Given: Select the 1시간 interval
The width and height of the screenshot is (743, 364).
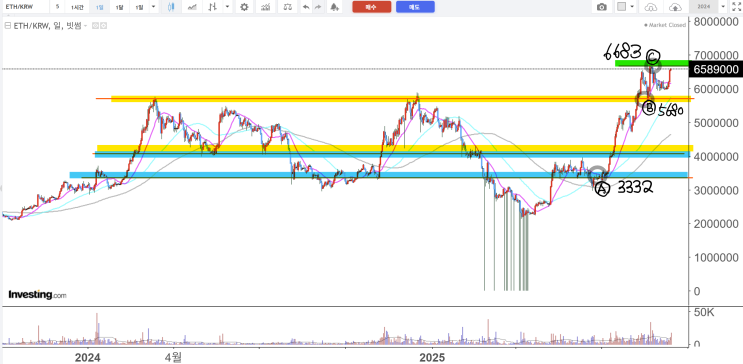Looking at the screenshot, I should 76,7.
